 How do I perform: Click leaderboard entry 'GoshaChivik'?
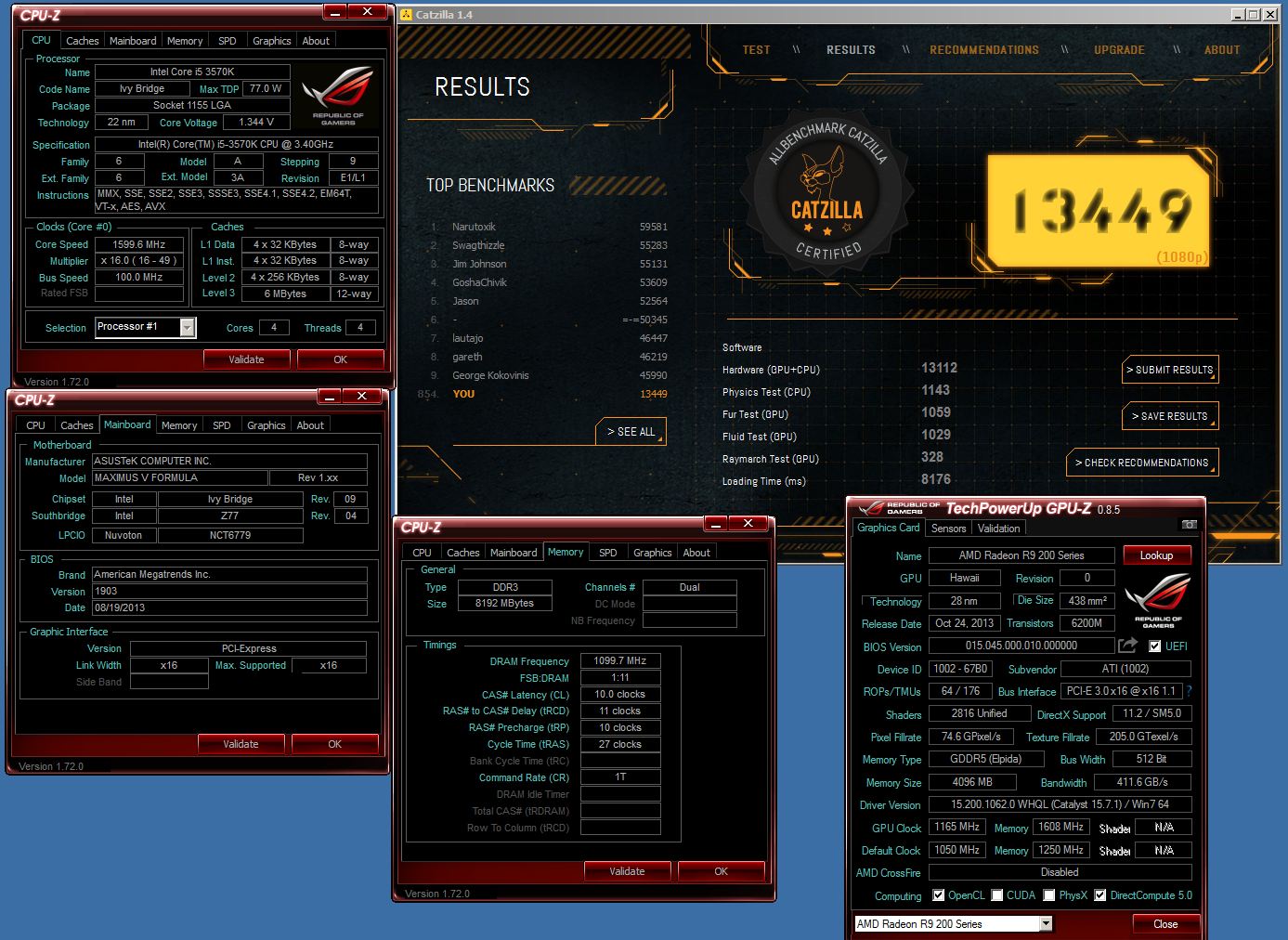click(479, 282)
